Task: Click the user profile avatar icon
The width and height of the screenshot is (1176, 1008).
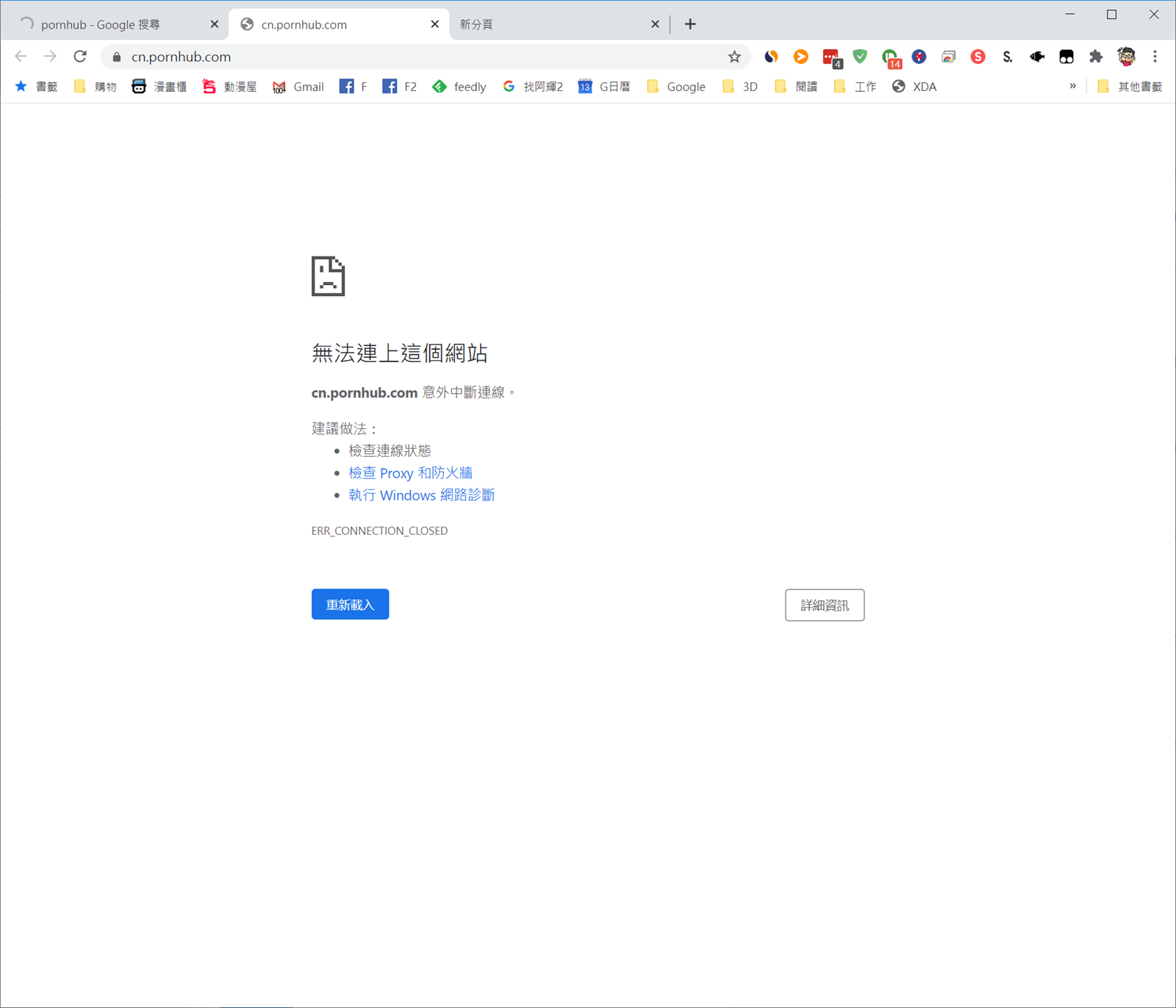Action: [1125, 57]
